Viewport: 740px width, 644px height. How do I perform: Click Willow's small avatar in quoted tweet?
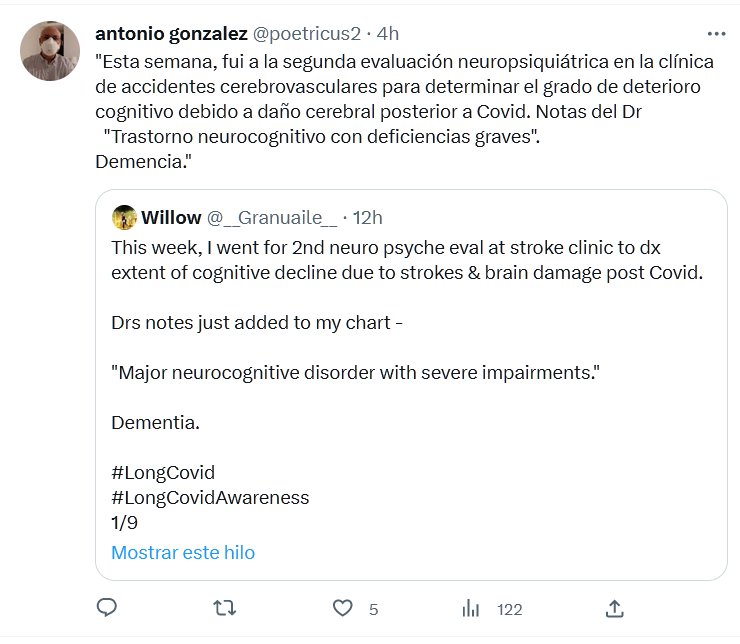(124, 218)
